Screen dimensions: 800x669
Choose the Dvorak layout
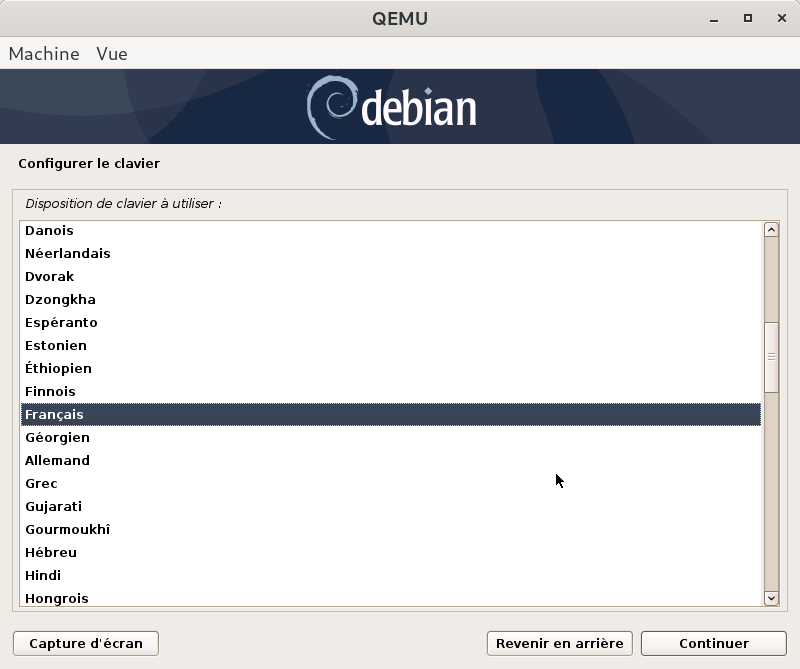(x=49, y=276)
